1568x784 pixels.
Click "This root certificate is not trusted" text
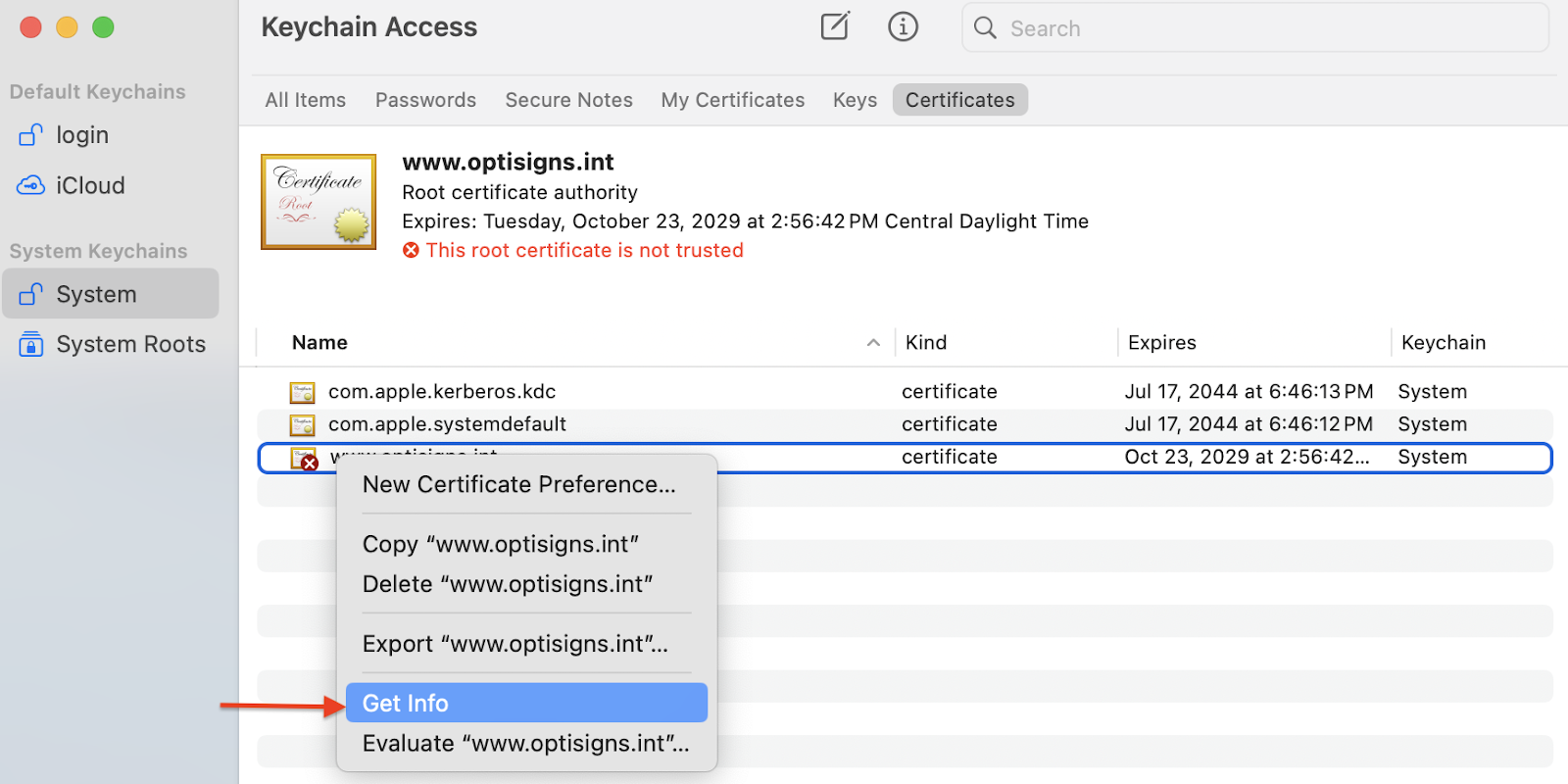(584, 250)
